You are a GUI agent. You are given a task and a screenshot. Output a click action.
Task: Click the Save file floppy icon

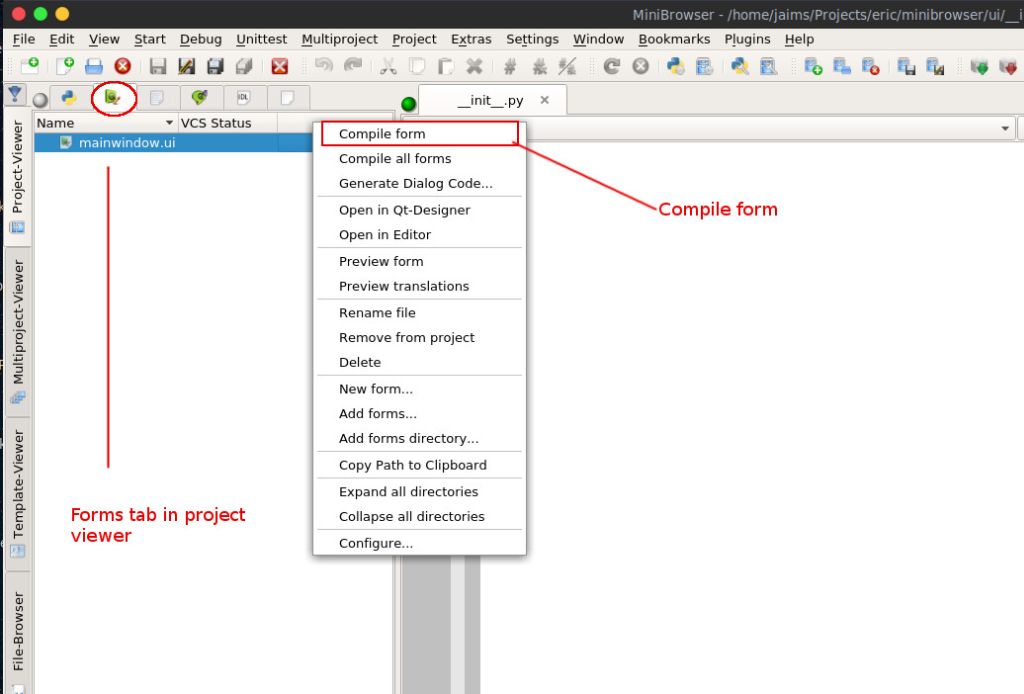pyautogui.click(x=158, y=67)
